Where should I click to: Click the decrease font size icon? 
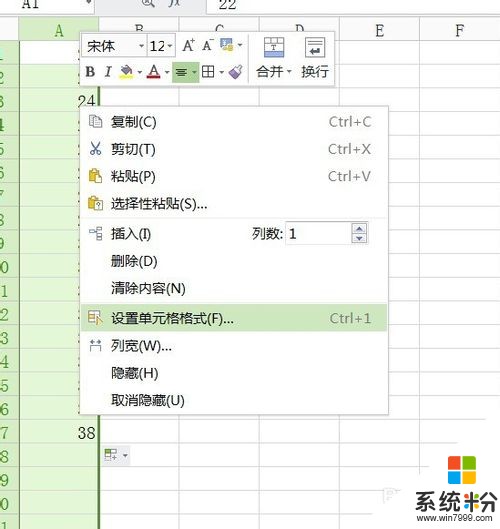tap(208, 45)
